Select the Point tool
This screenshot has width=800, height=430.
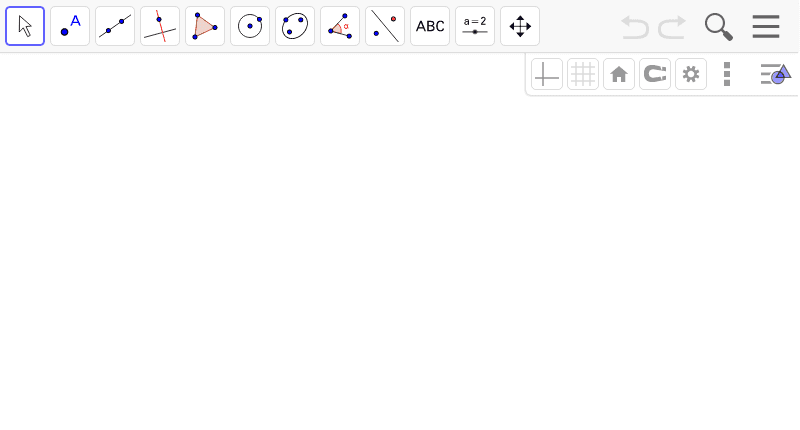[x=70, y=26]
